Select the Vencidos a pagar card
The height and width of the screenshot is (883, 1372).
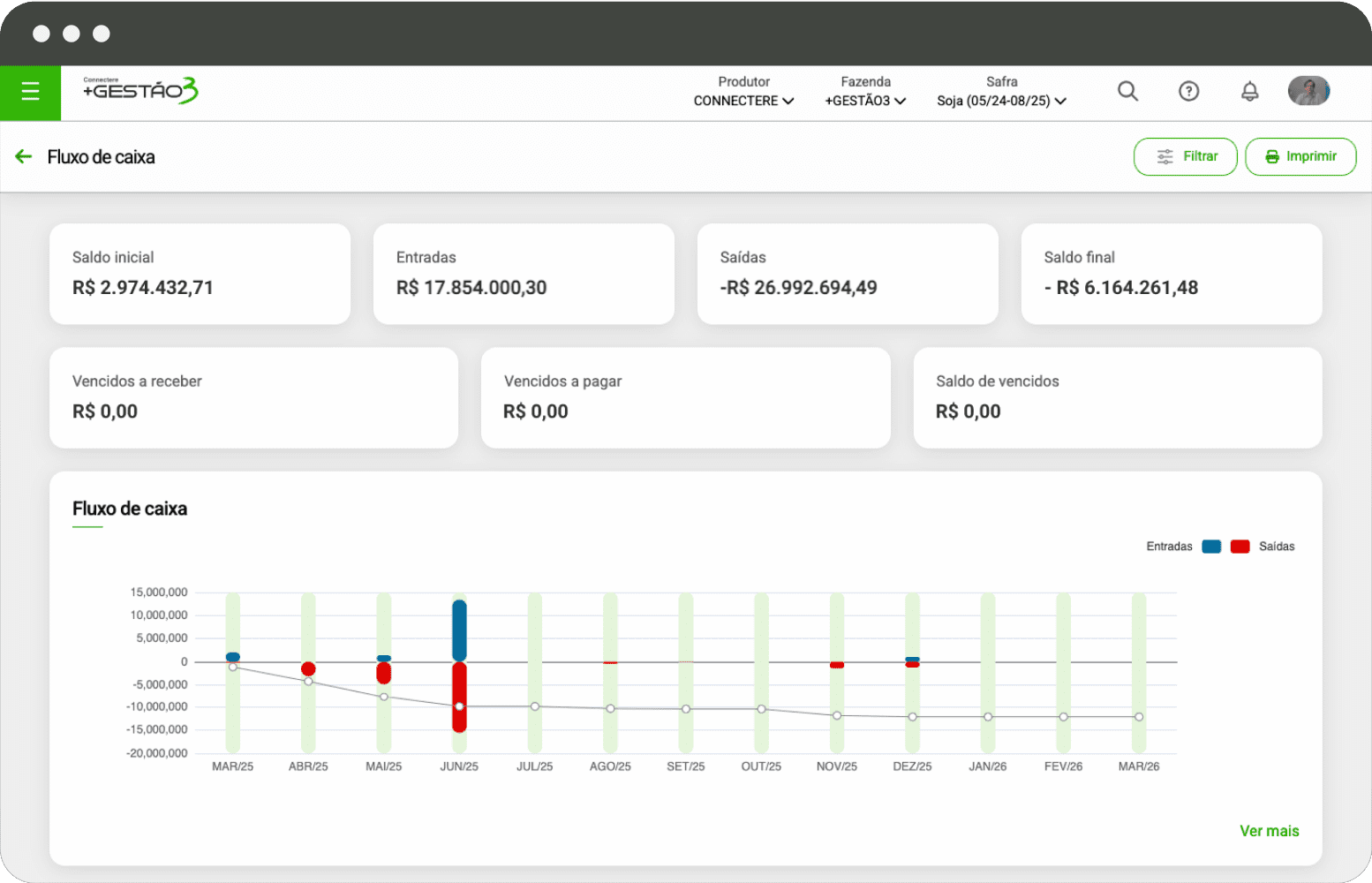point(685,397)
